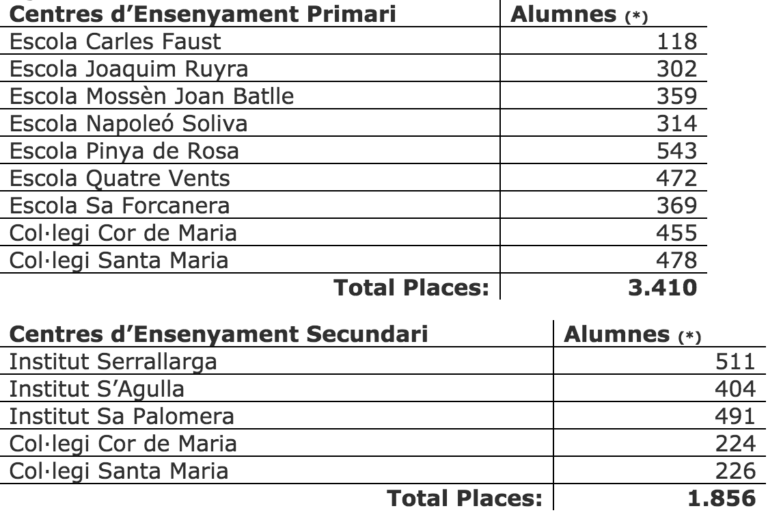Click the Institut S'Agulla entry

97,388
